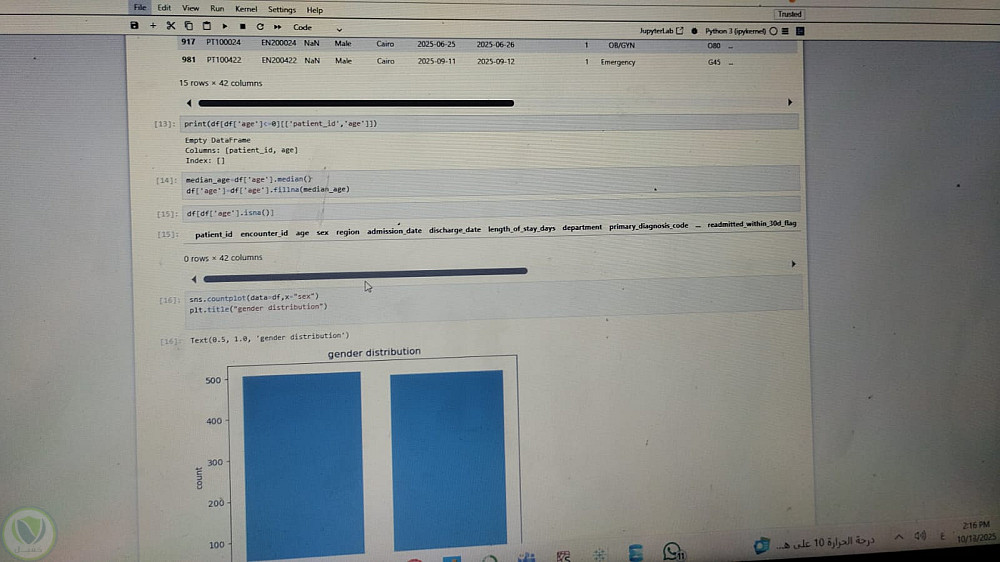Click into cell 14 median_age code
This screenshot has height=562, width=1000.
(x=490, y=182)
